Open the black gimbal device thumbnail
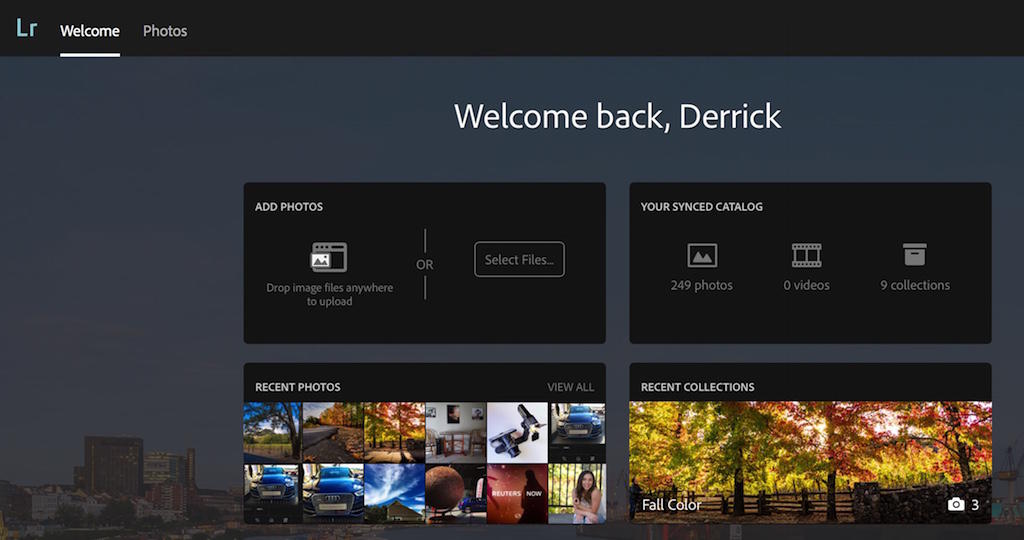Image resolution: width=1024 pixels, height=540 pixels. pos(517,432)
